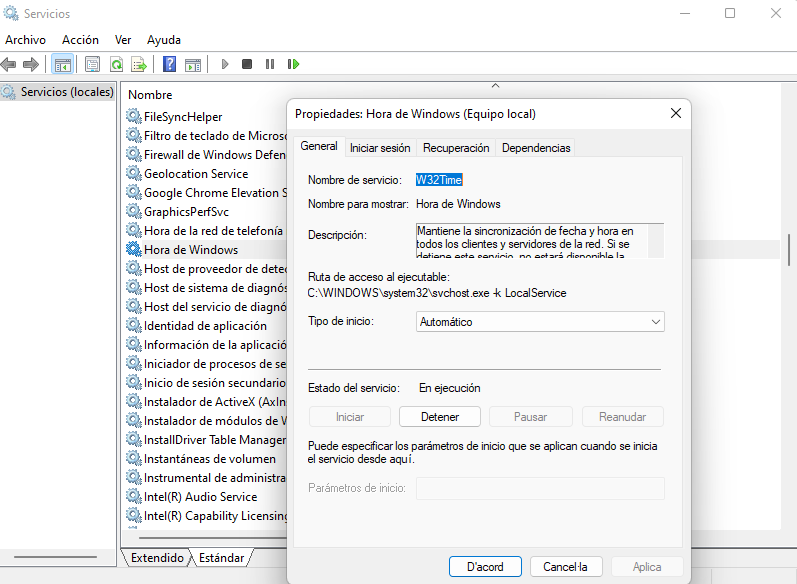The height and width of the screenshot is (584, 797).
Task: Click the Refresh toolbar icon
Action: 116,64
